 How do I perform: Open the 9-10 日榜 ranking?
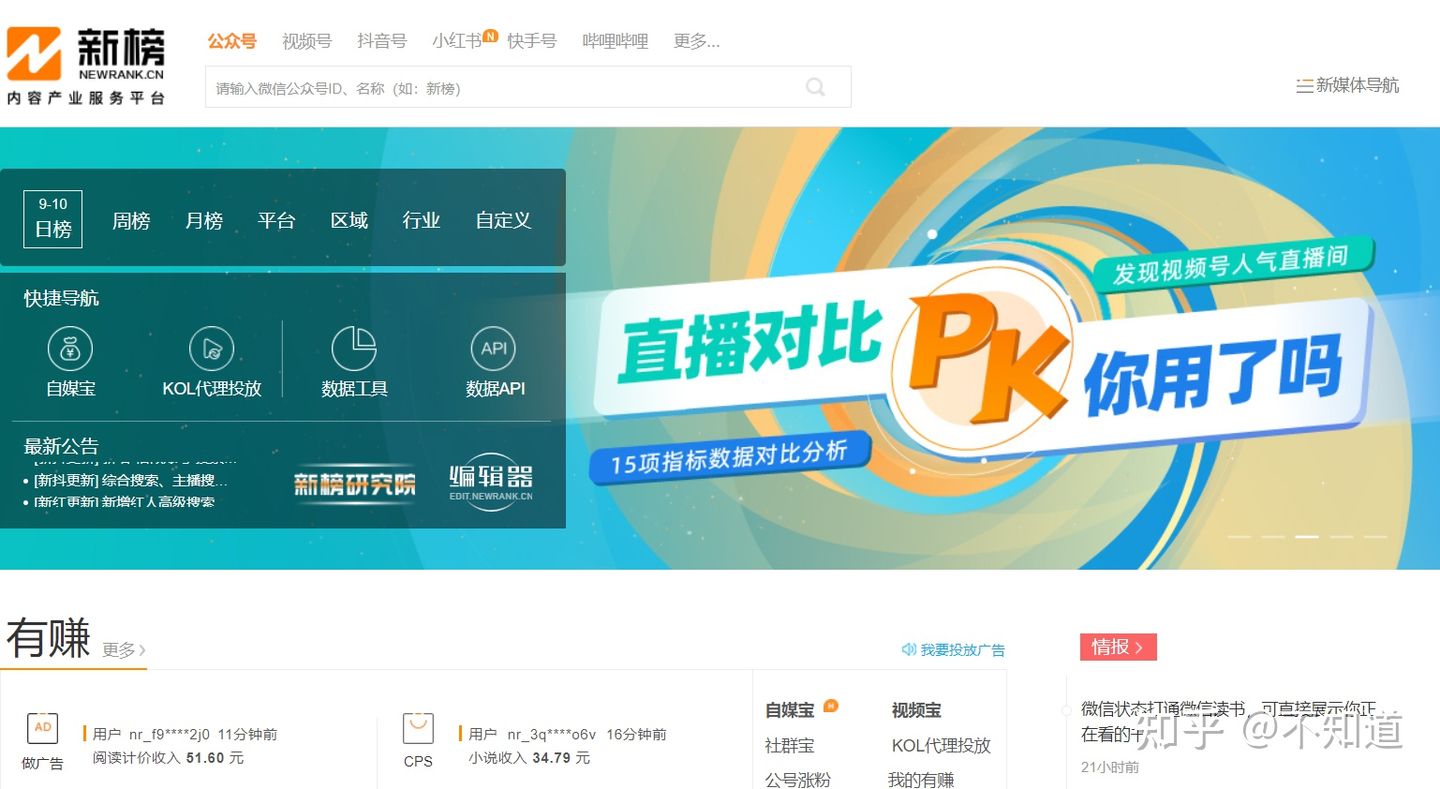click(x=53, y=219)
